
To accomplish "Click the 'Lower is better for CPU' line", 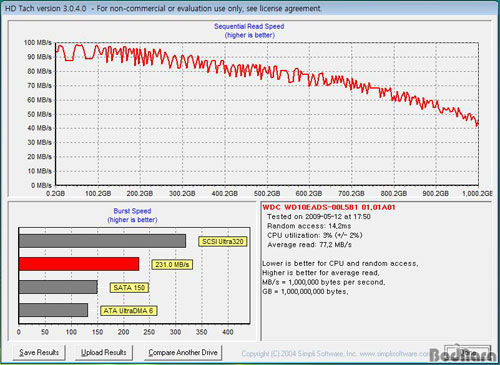I will 340,263.
